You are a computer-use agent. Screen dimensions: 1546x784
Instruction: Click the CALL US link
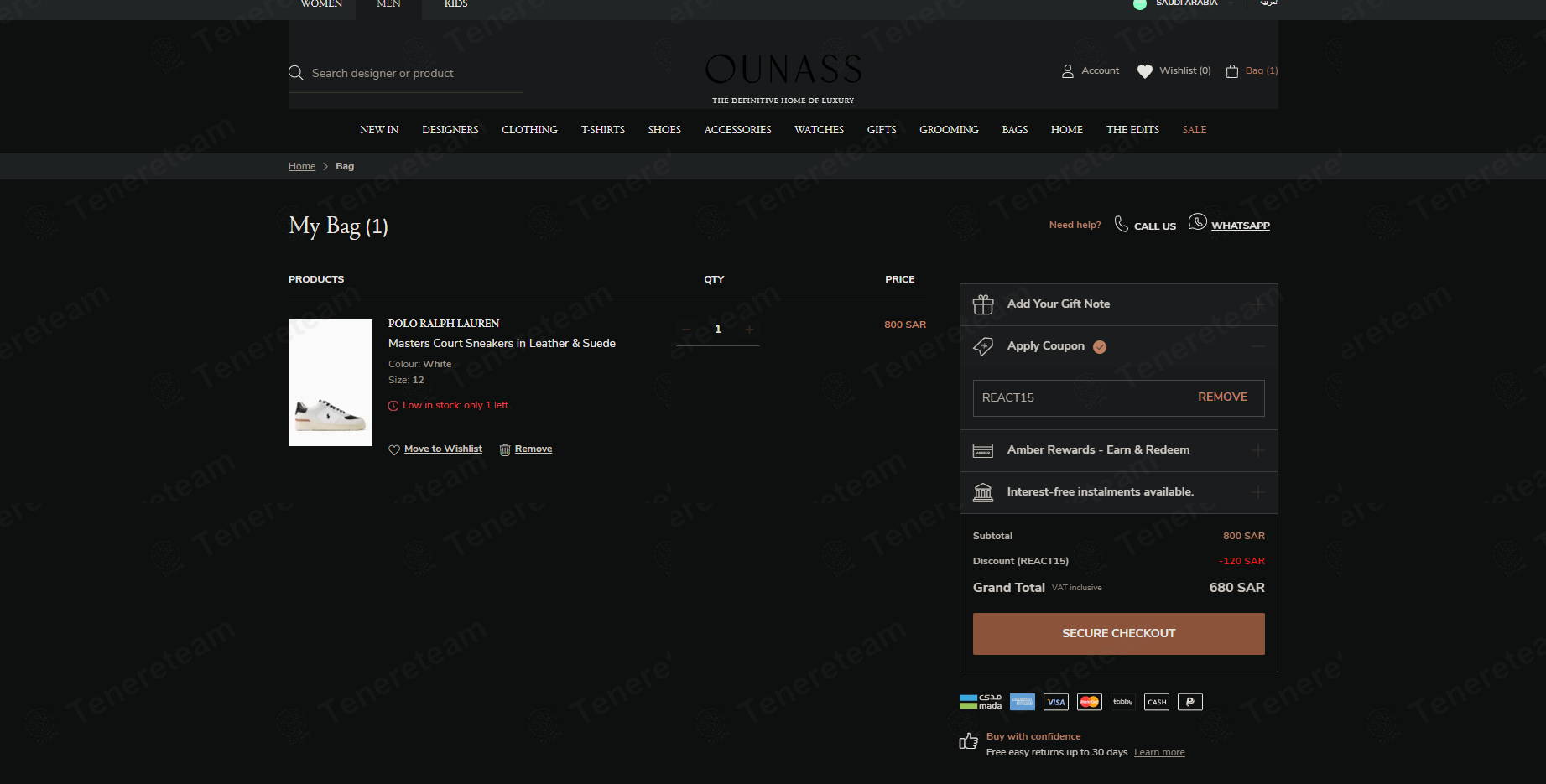1155,226
